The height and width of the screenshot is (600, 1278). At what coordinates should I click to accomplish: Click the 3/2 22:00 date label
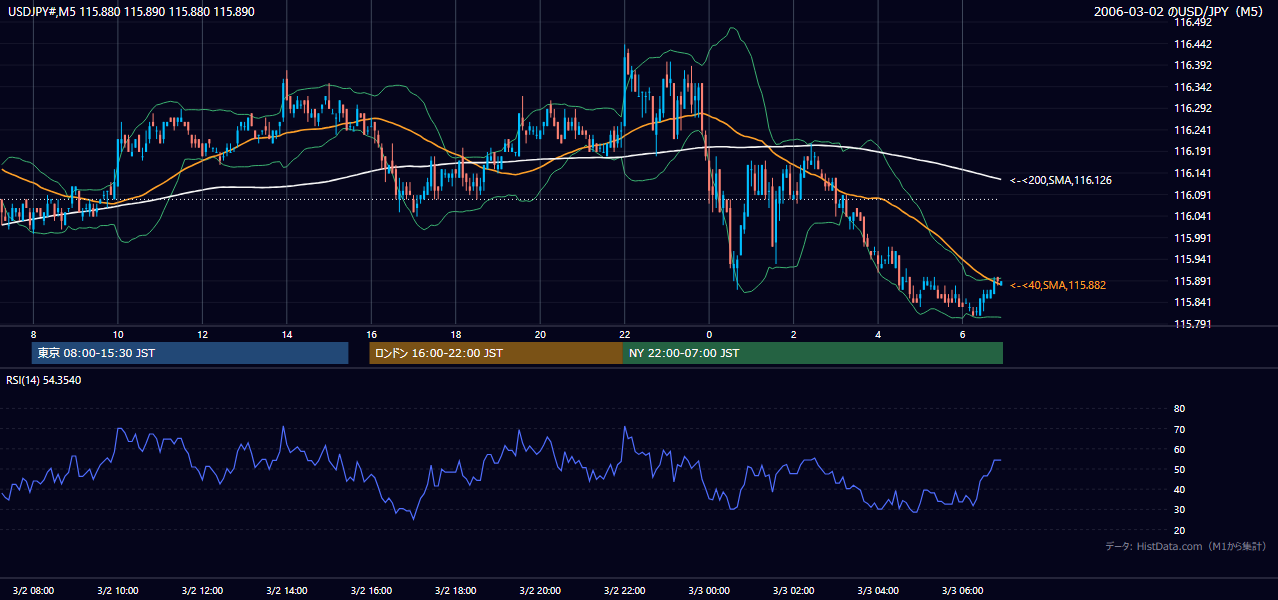click(624, 590)
